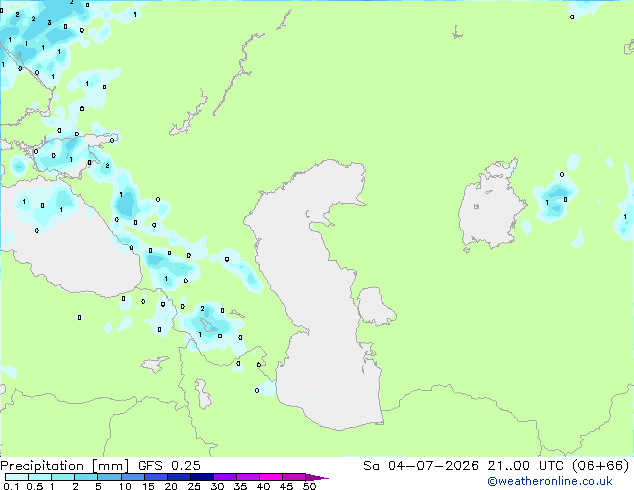Image resolution: width=634 pixels, height=490 pixels.
Task: Click the '10' legend scale label
Action: 125,486
